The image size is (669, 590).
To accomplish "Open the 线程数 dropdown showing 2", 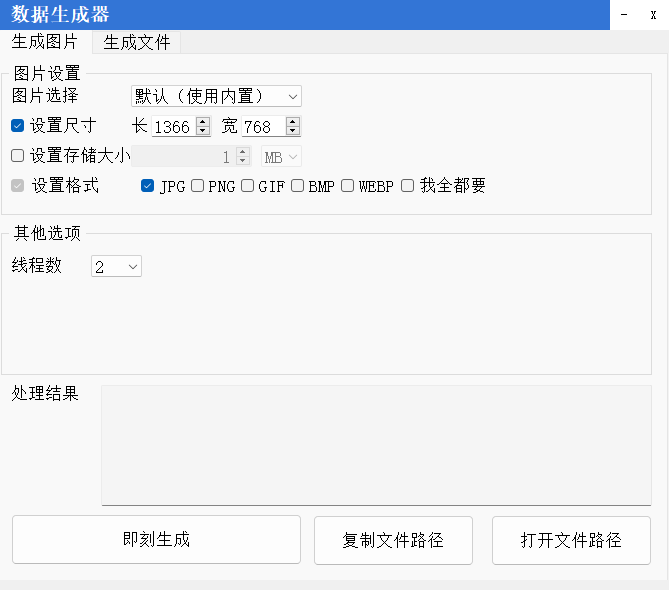I will point(116,266).
